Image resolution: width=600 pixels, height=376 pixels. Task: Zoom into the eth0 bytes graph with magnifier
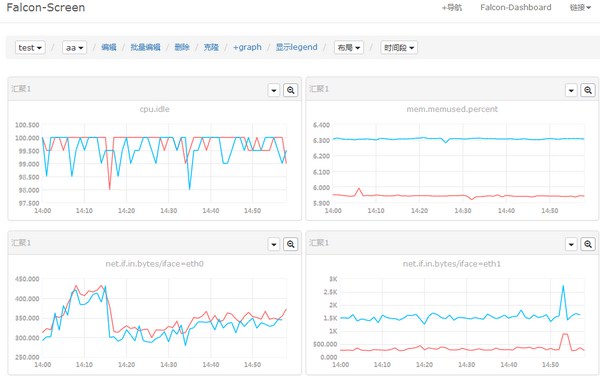point(290,244)
